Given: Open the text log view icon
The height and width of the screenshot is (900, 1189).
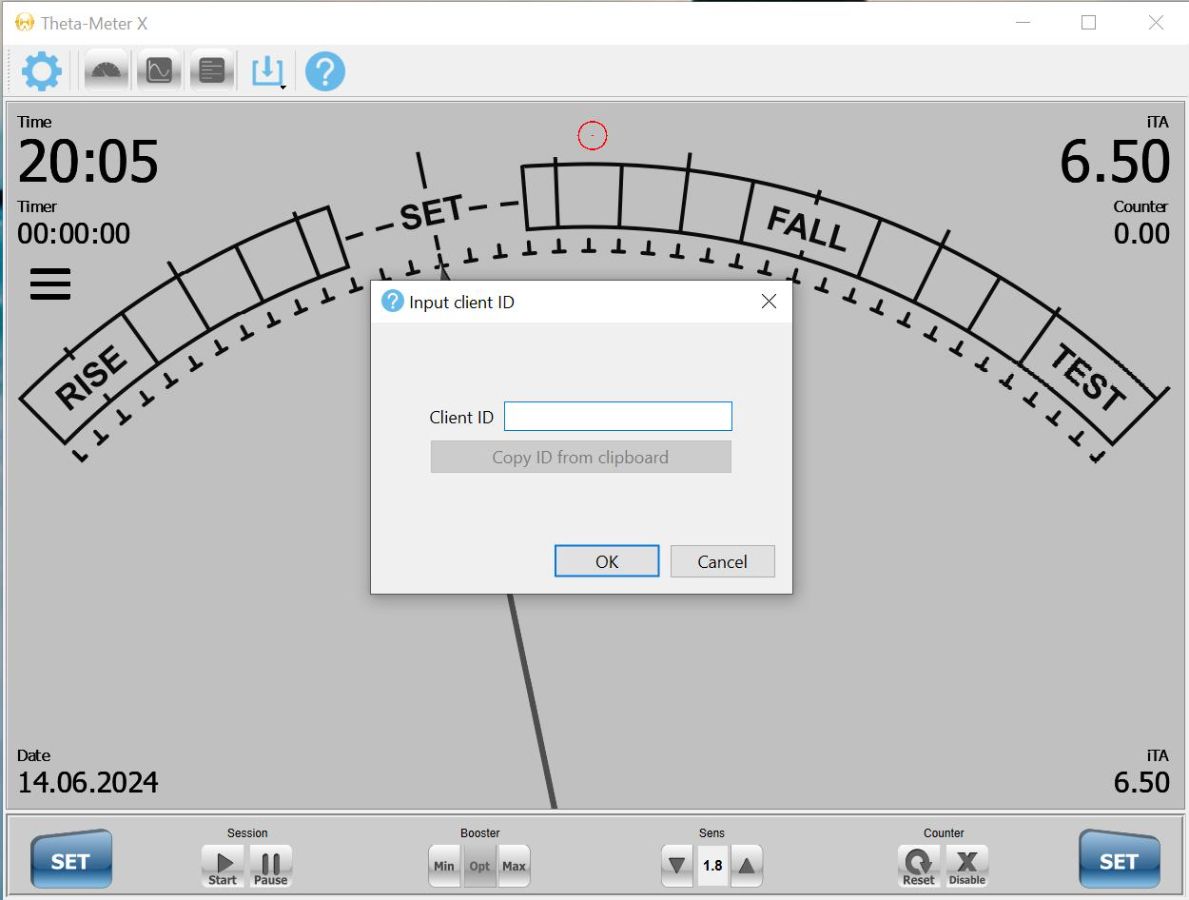Looking at the screenshot, I should [212, 71].
